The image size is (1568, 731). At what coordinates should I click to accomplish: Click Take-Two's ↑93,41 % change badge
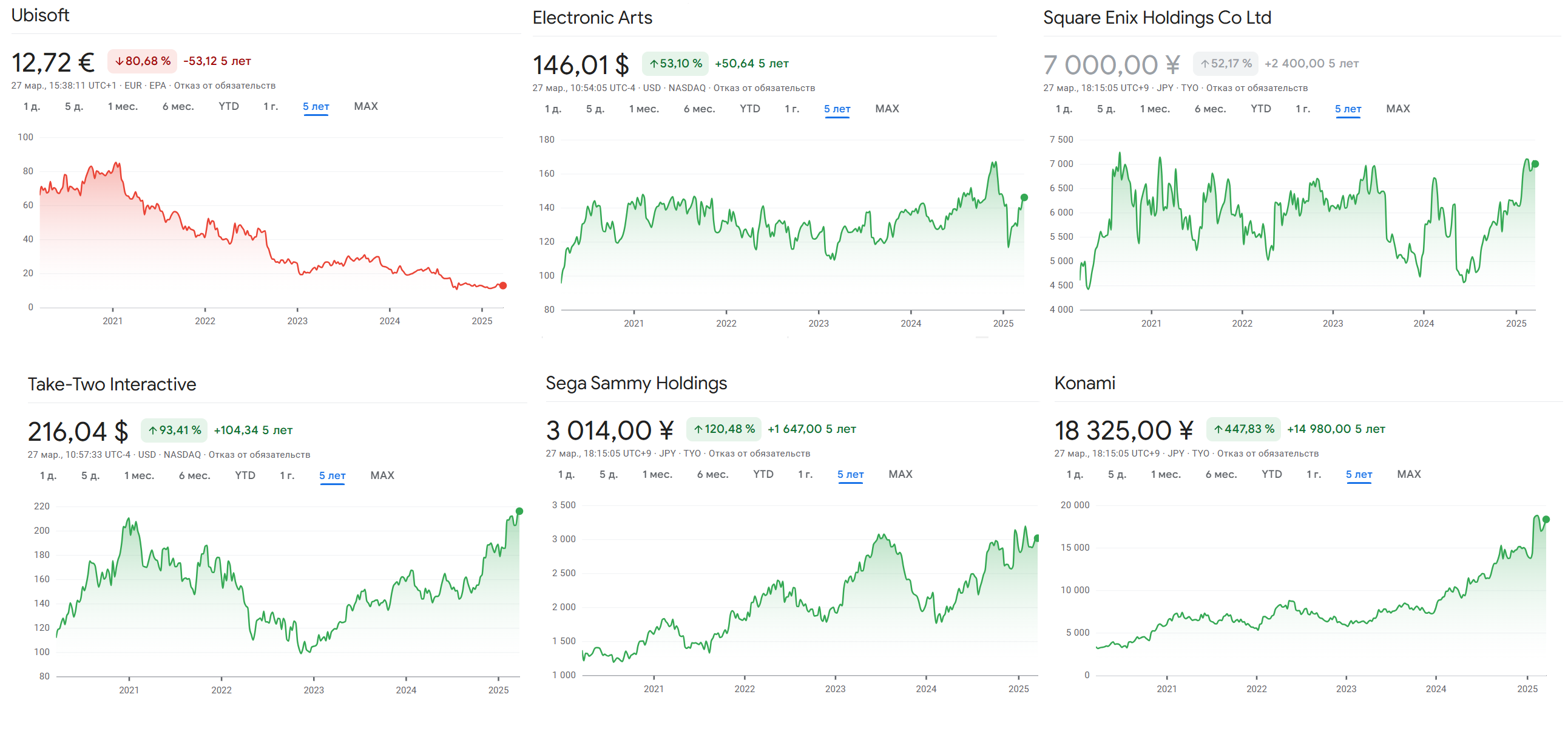tap(174, 430)
